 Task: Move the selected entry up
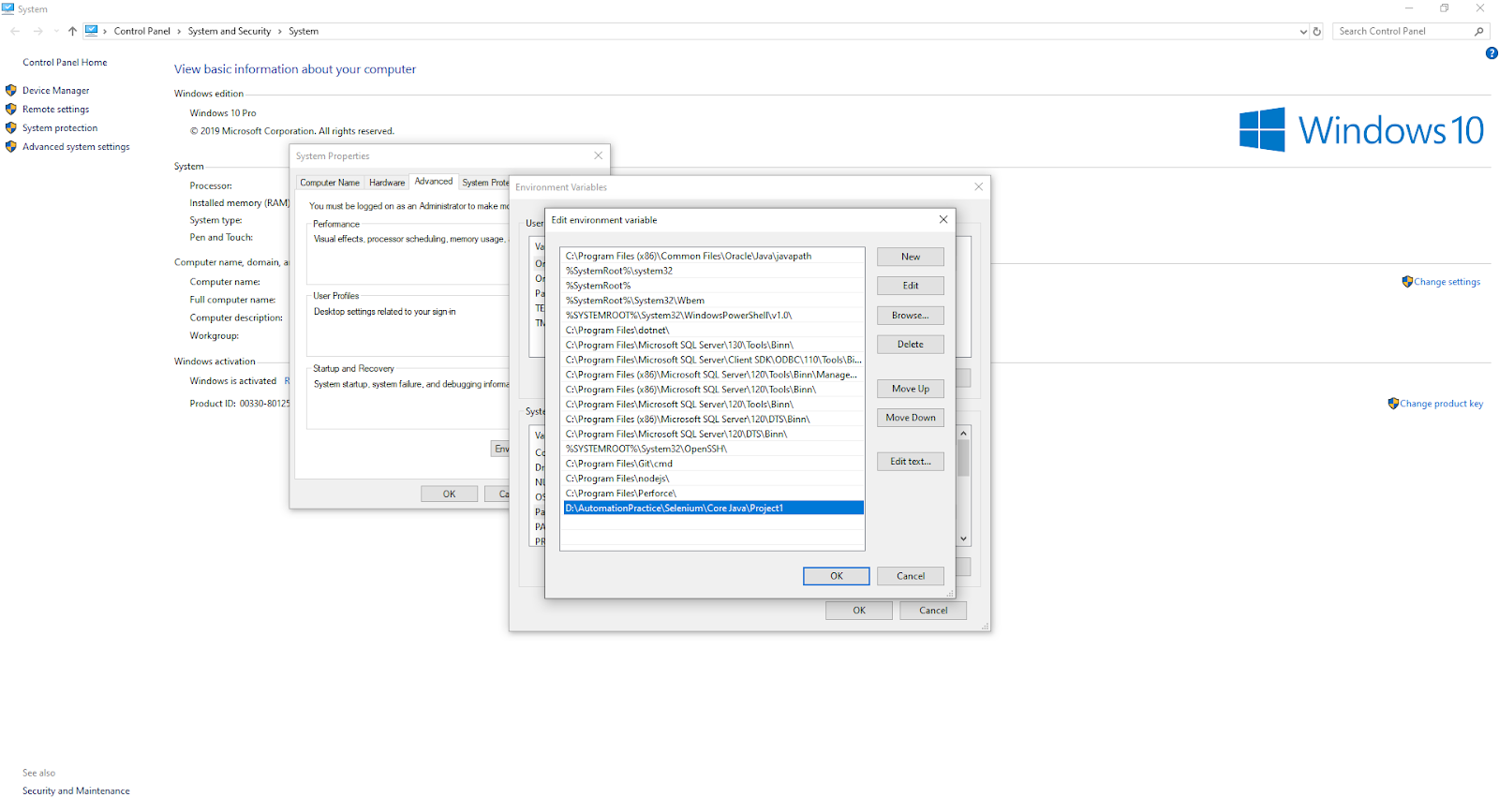tap(911, 389)
